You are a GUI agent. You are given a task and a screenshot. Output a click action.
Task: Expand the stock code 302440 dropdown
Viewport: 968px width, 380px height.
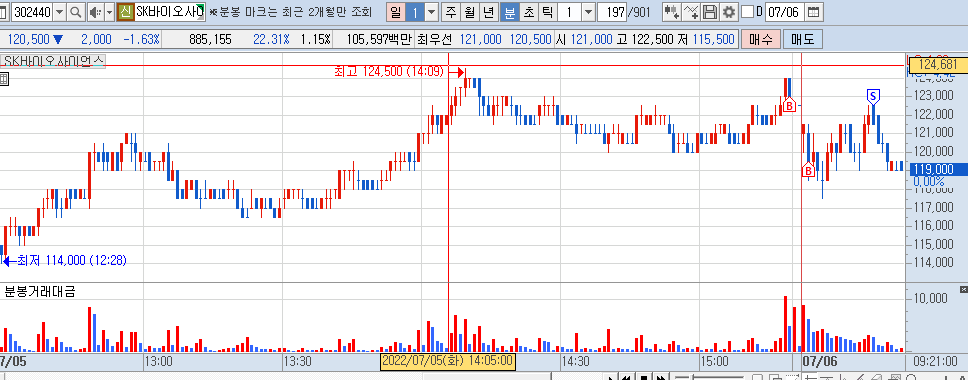pos(59,12)
